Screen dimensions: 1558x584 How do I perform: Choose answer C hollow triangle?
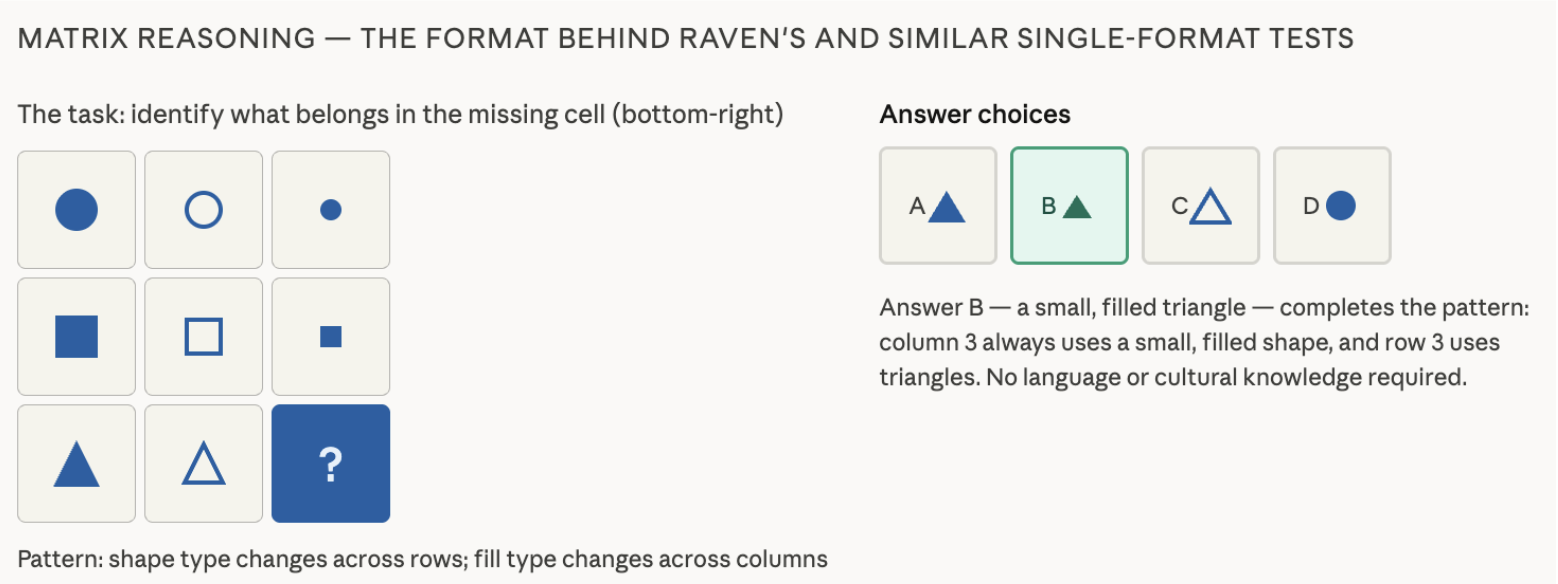1201,206
